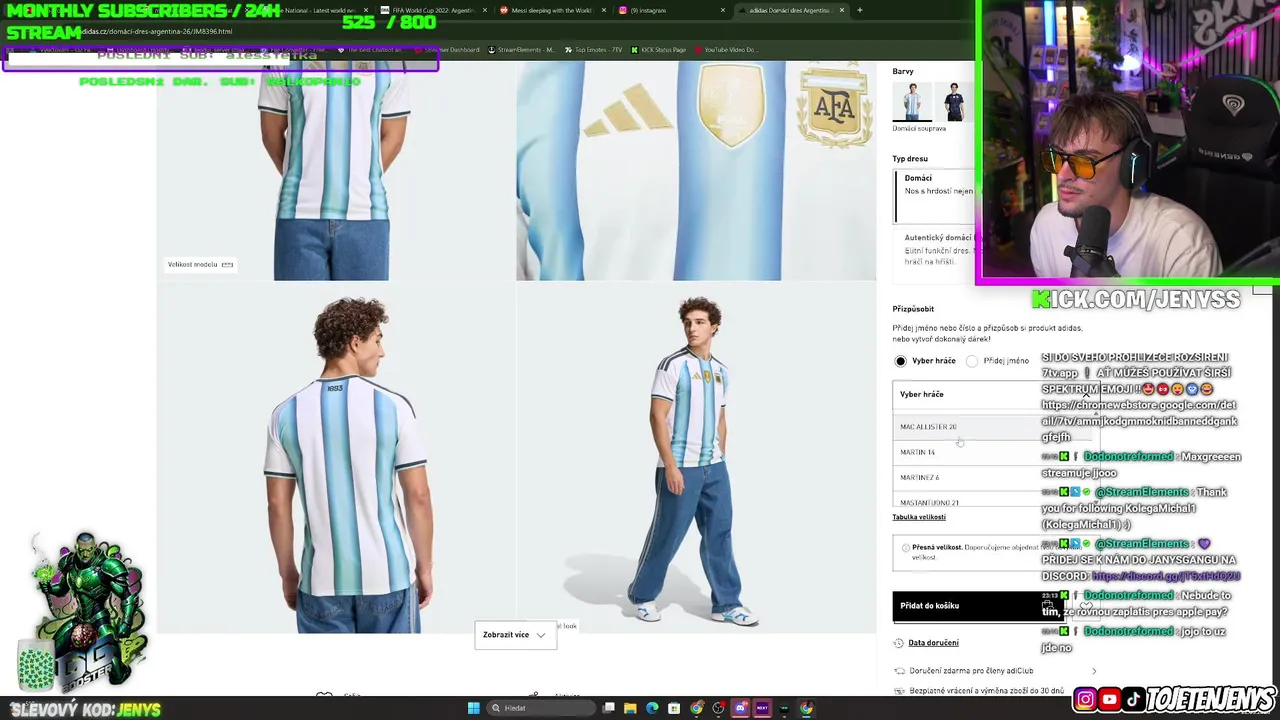This screenshot has height=720, width=1280.
Task: Open the first Chrome icon in taskbar
Action: (697, 708)
